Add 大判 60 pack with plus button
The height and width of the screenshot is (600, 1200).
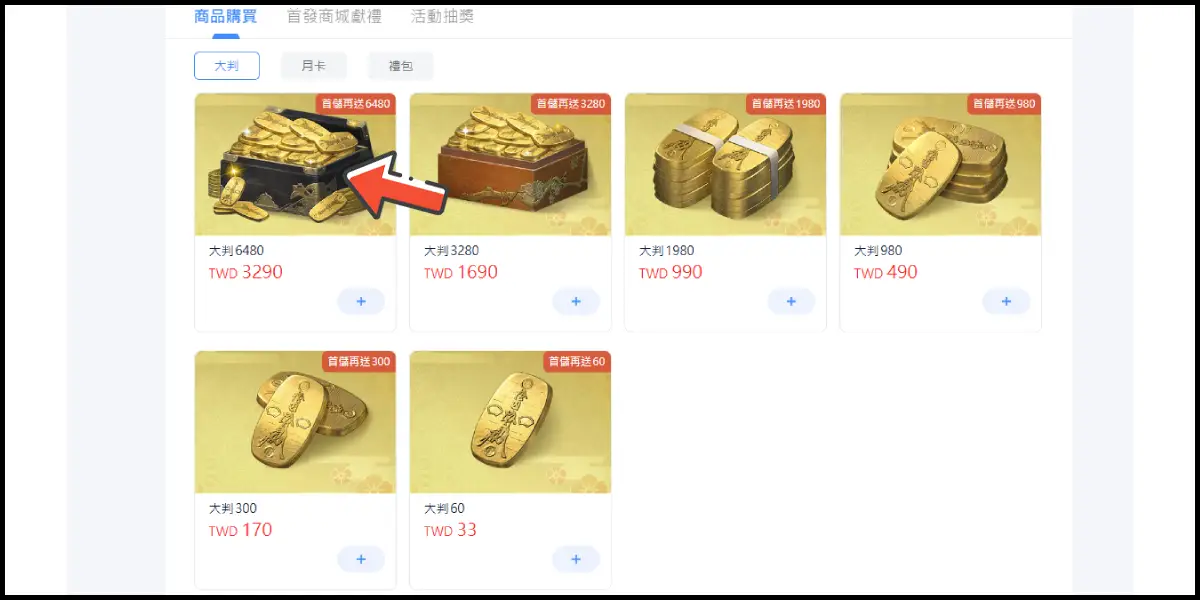[x=576, y=559]
